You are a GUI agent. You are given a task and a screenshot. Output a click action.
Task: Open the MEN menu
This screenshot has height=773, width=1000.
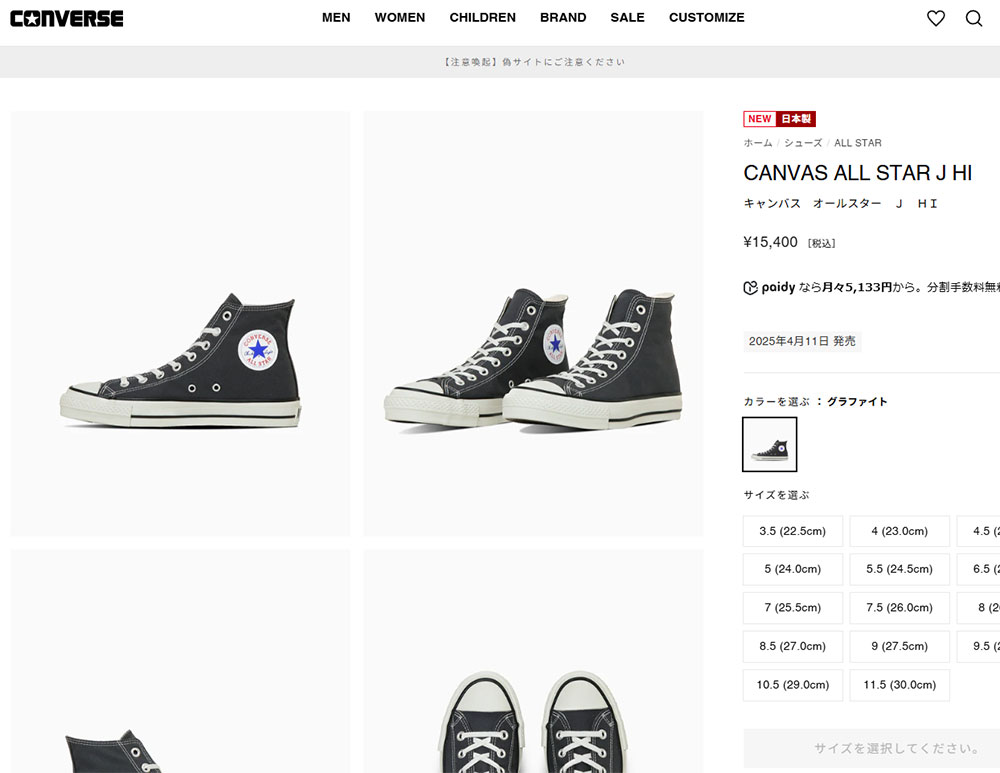click(336, 18)
